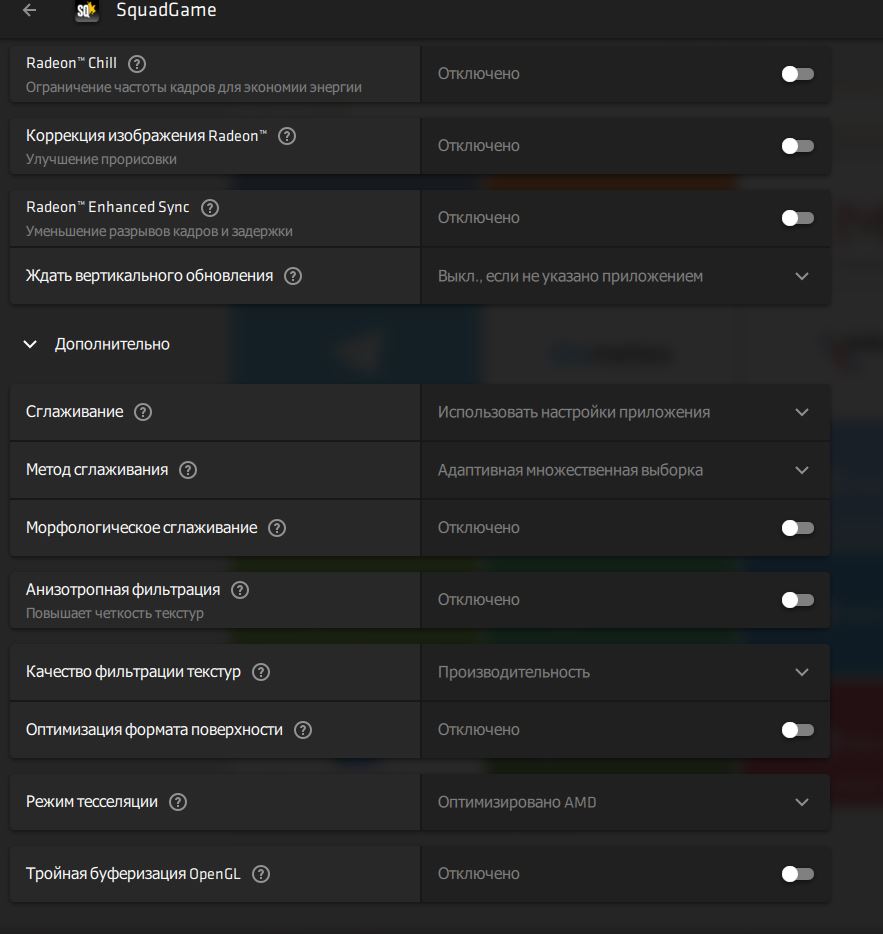This screenshot has height=934, width=883.
Task: Go back using the arrow icon
Action: [x=29, y=10]
